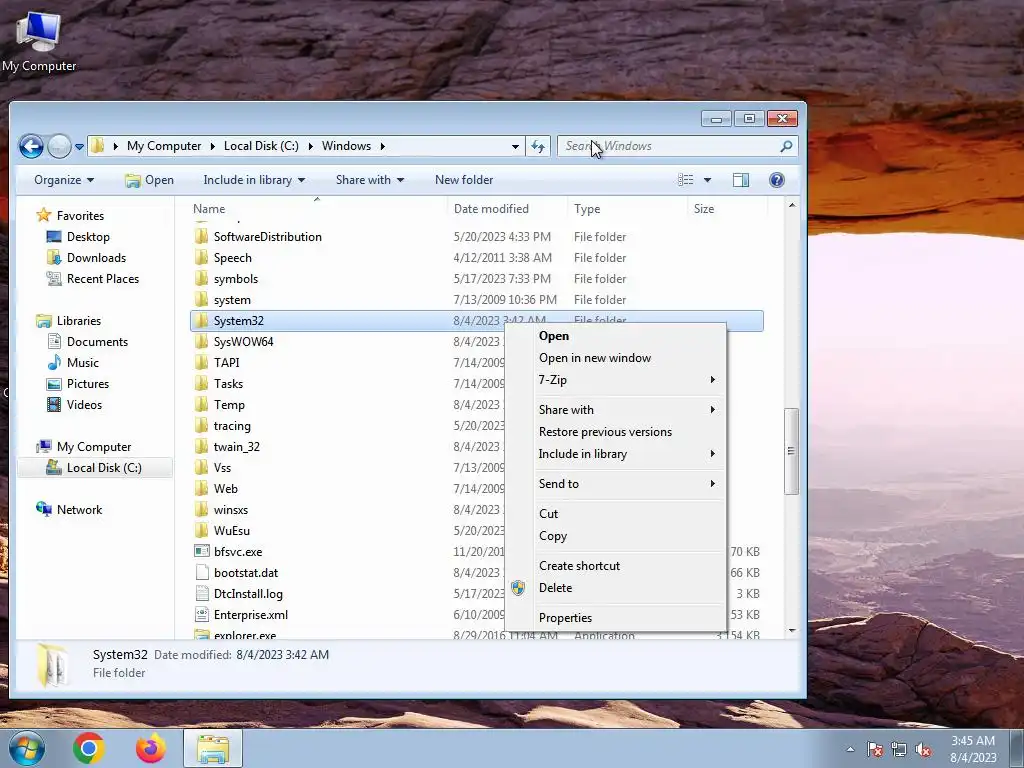Open Music library

click(72, 362)
